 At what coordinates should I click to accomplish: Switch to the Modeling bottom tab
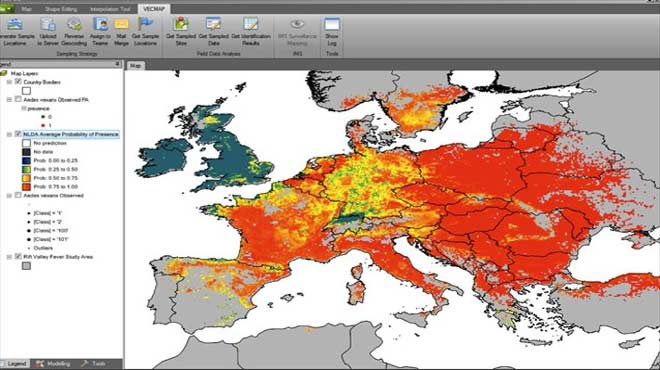tap(53, 364)
